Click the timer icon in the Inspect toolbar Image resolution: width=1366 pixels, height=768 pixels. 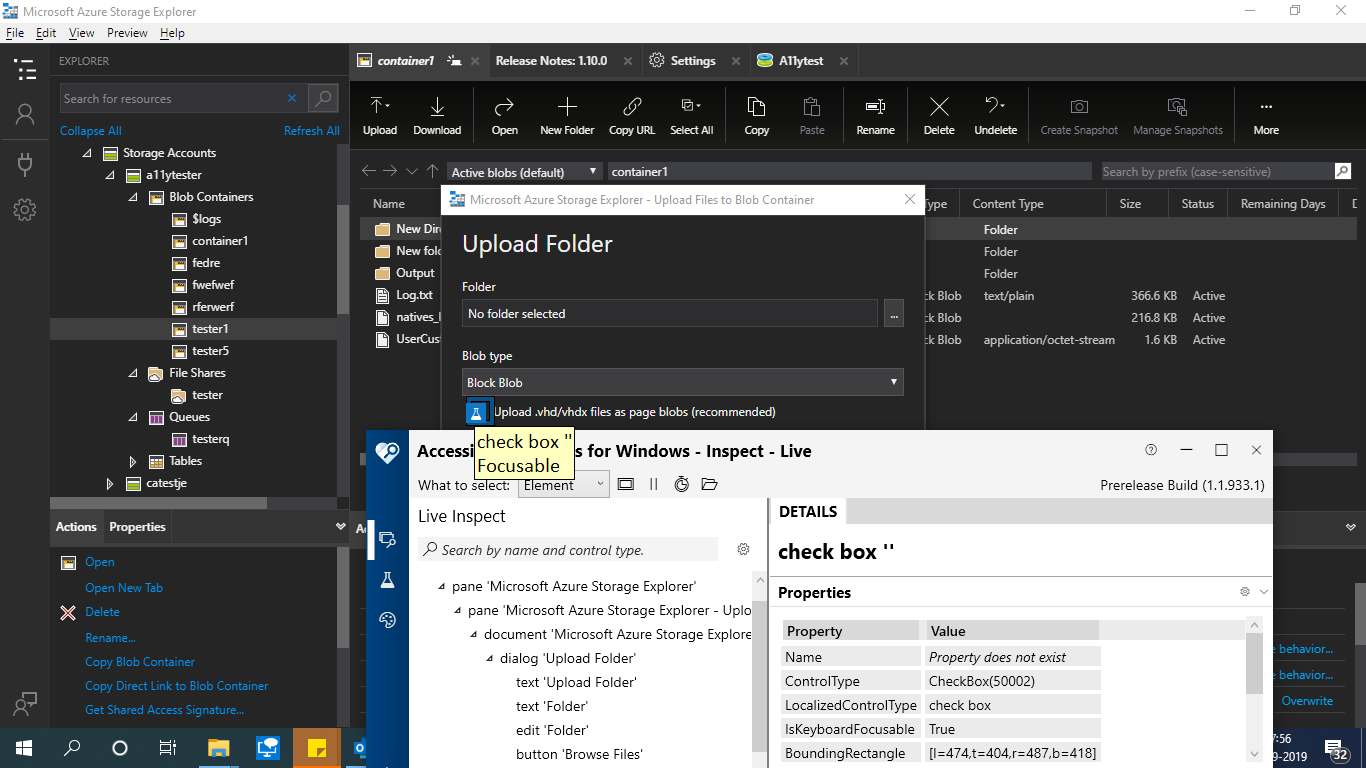pyautogui.click(x=679, y=484)
